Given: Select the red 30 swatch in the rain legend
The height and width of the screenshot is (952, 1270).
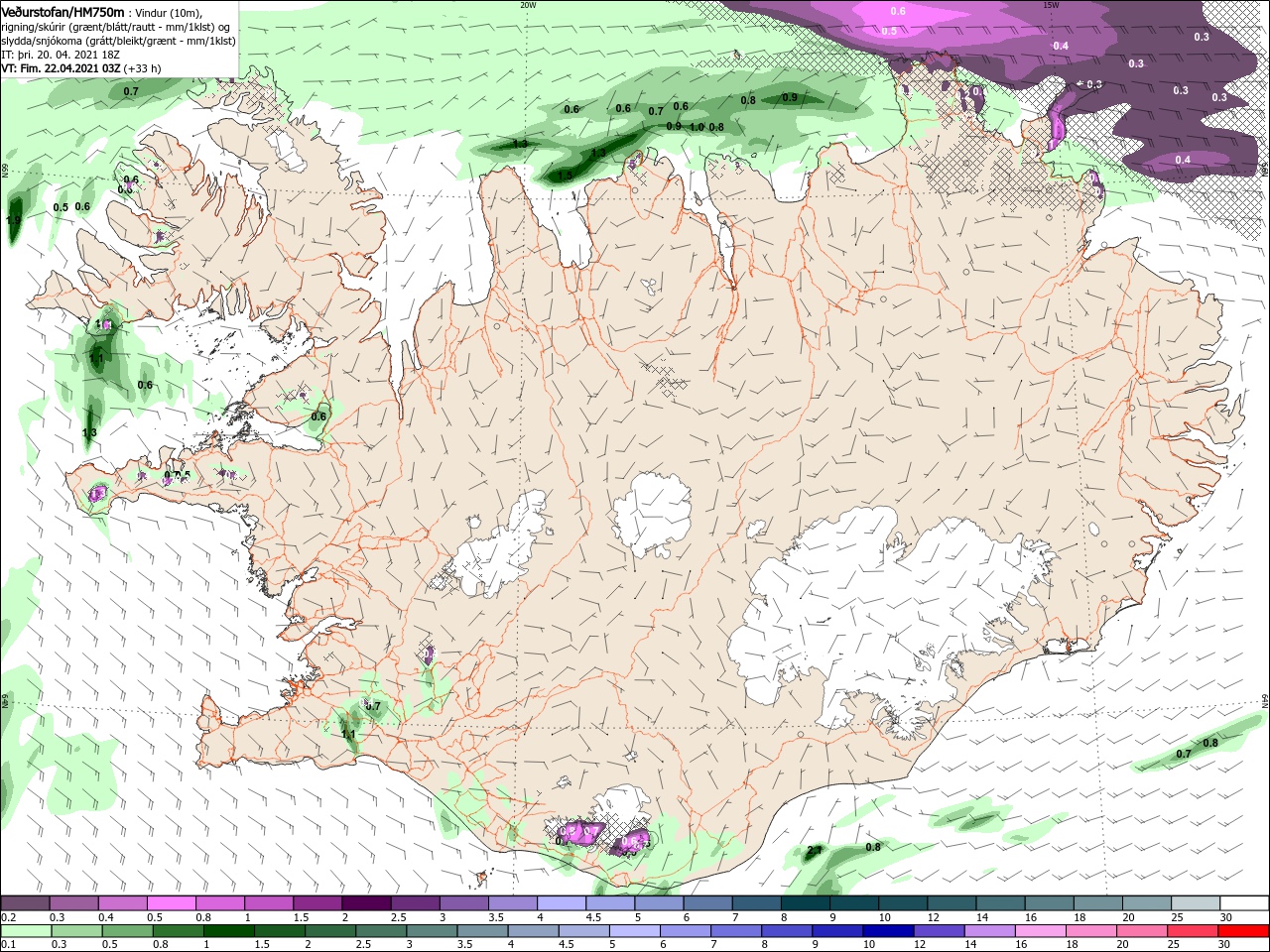Looking at the screenshot, I should coord(1244,931).
